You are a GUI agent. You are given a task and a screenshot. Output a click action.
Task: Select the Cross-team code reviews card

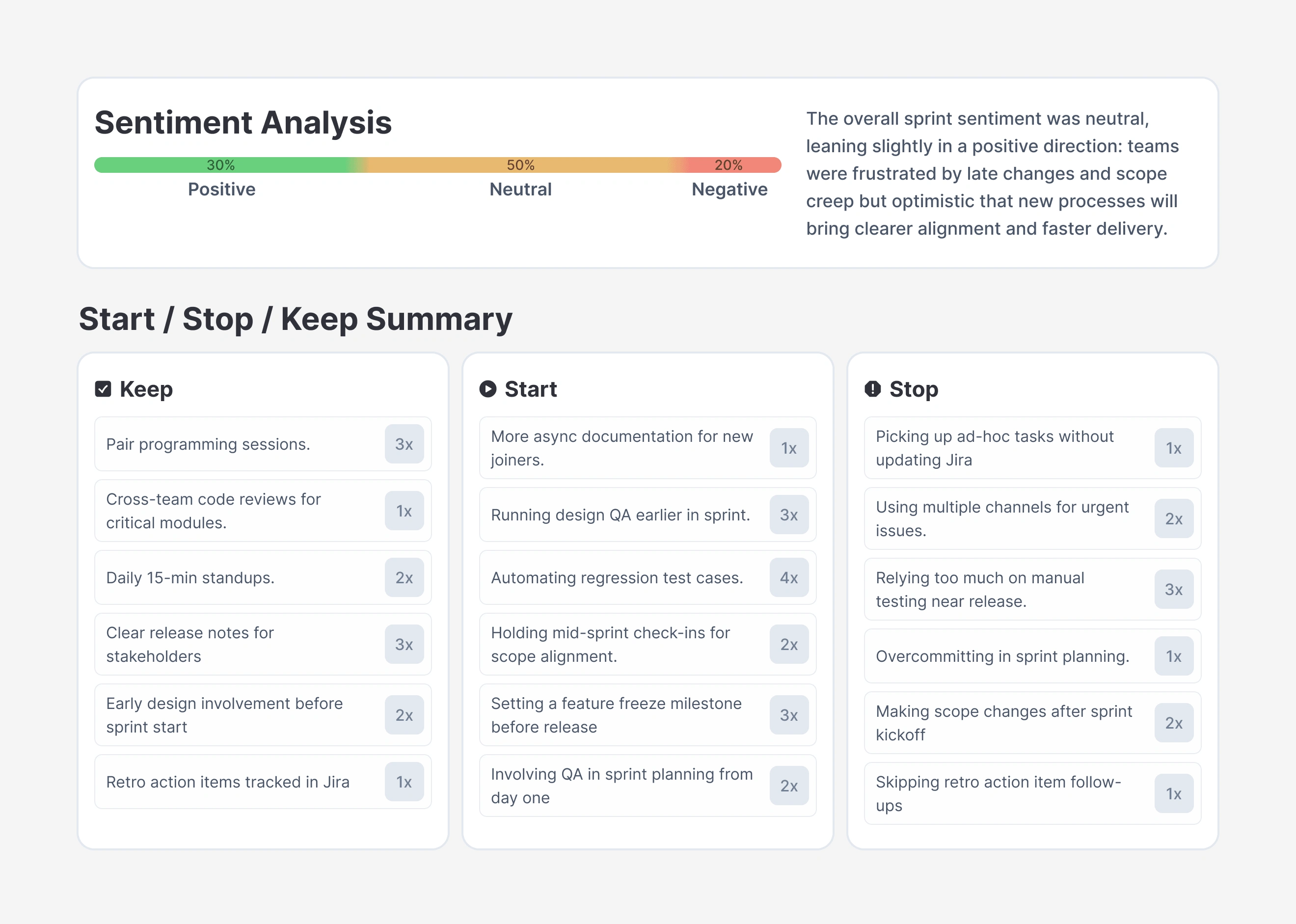(x=263, y=511)
